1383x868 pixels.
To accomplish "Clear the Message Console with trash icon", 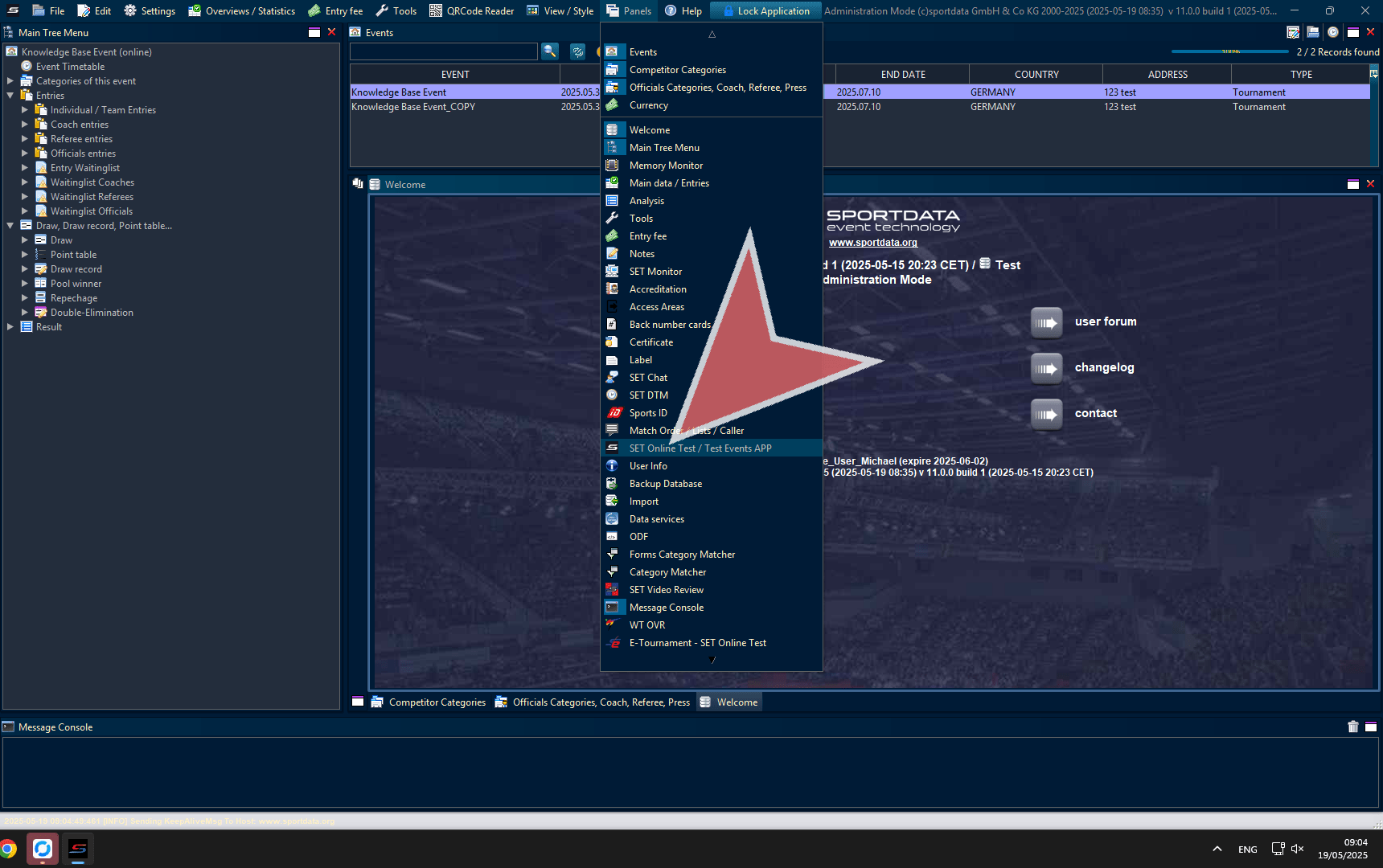I will [x=1352, y=727].
